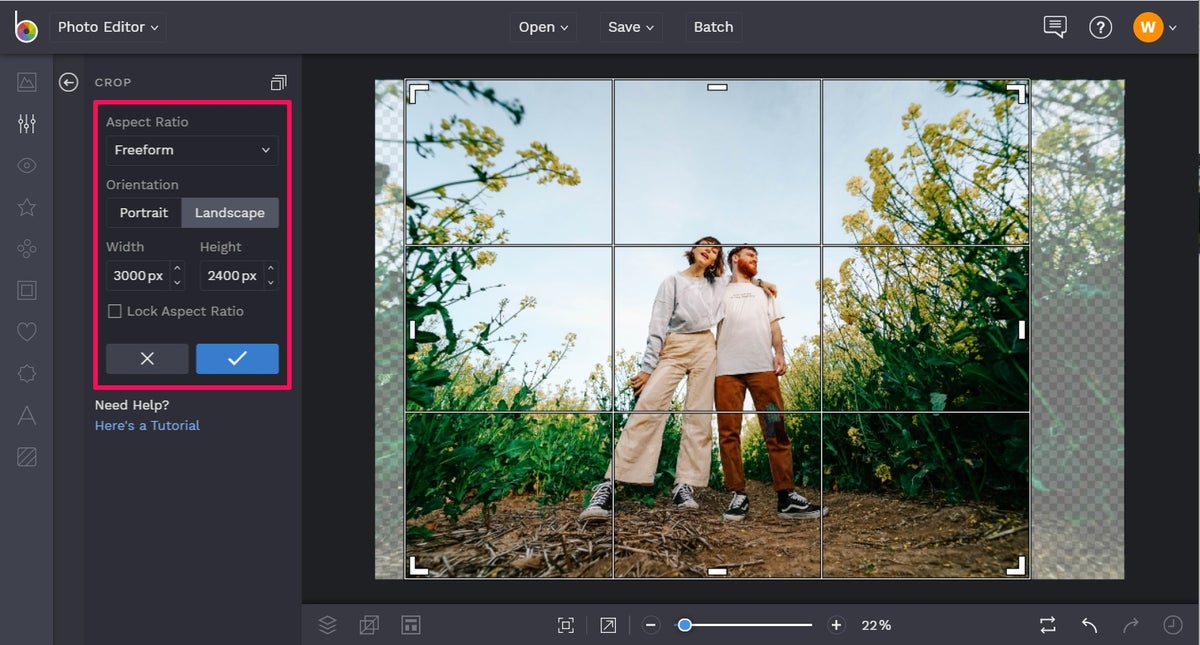
Task: Fit the image to the screen
Action: 566,624
